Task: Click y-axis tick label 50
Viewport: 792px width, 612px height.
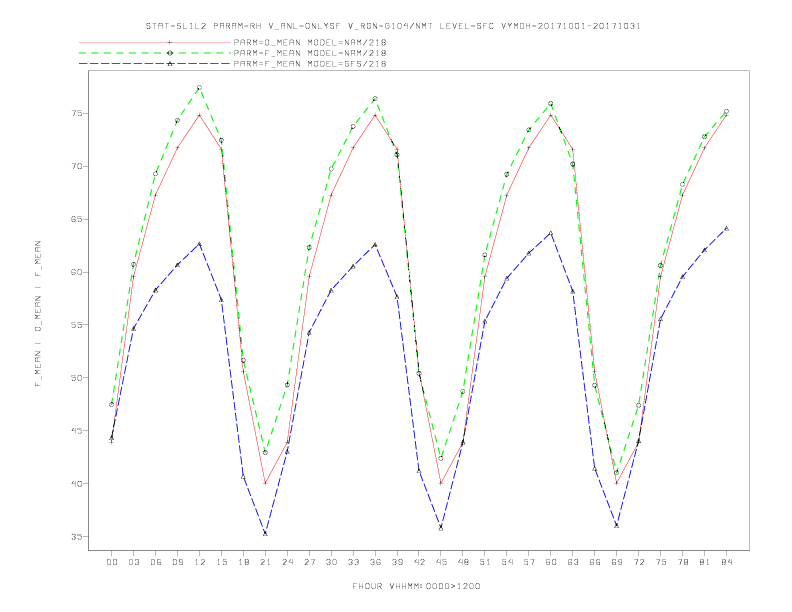Action: point(77,378)
